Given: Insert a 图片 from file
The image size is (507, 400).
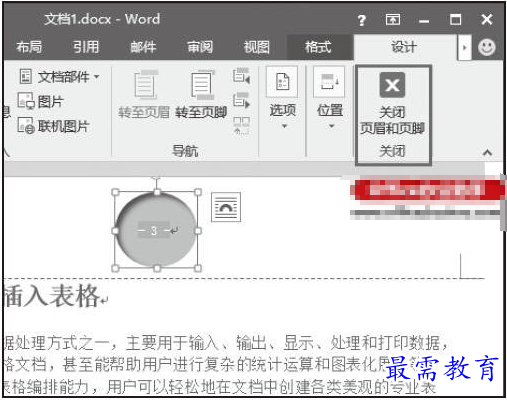Looking at the screenshot, I should point(41,101).
